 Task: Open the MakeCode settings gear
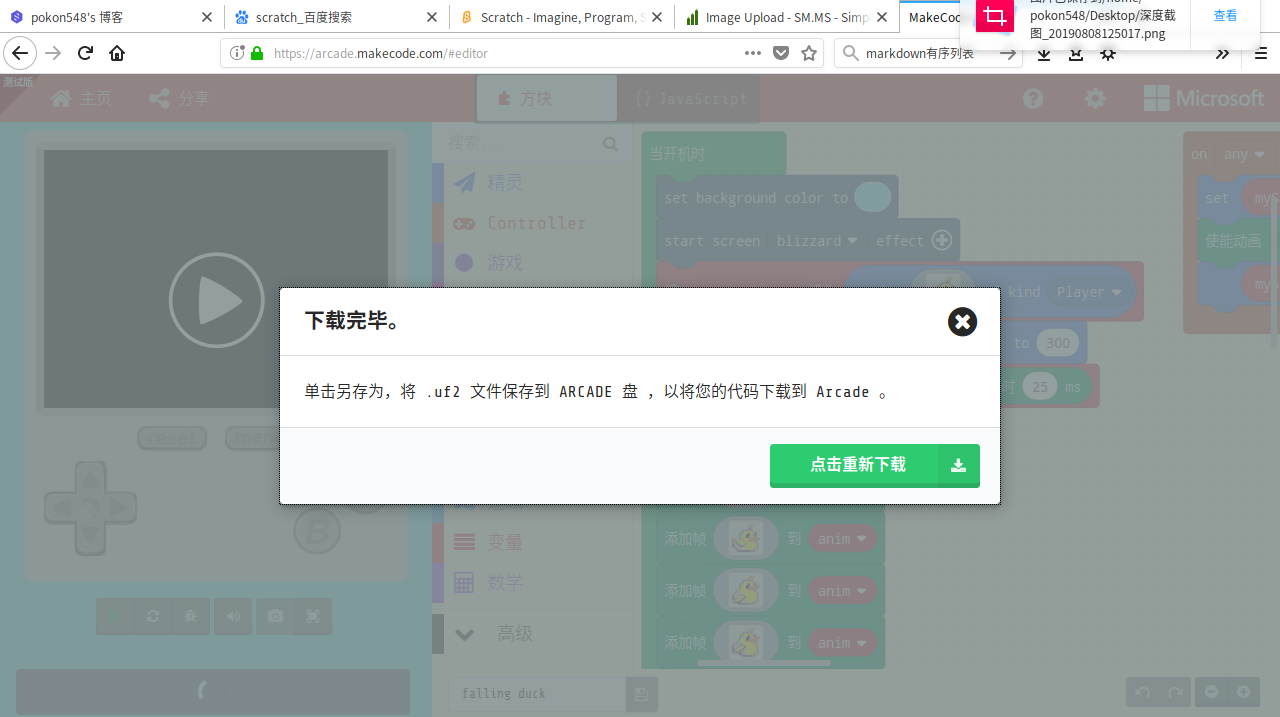[1096, 98]
